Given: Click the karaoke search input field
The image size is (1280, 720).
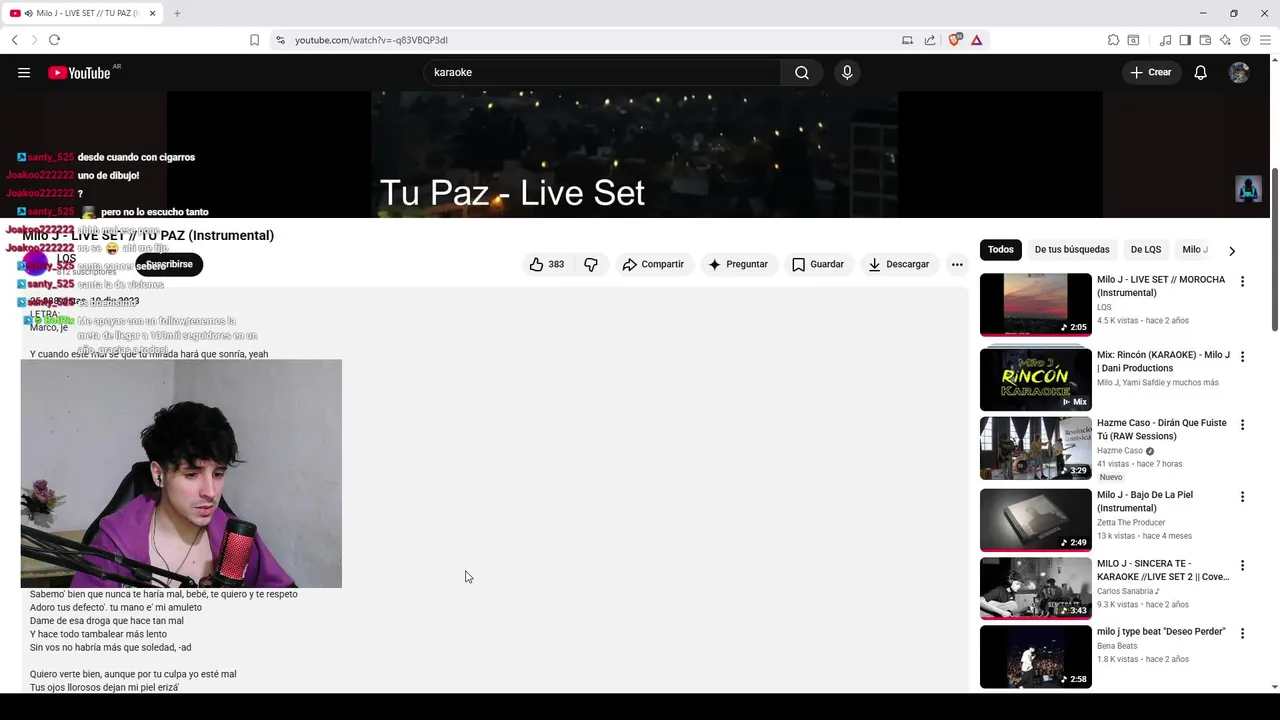Looking at the screenshot, I should 603,72.
